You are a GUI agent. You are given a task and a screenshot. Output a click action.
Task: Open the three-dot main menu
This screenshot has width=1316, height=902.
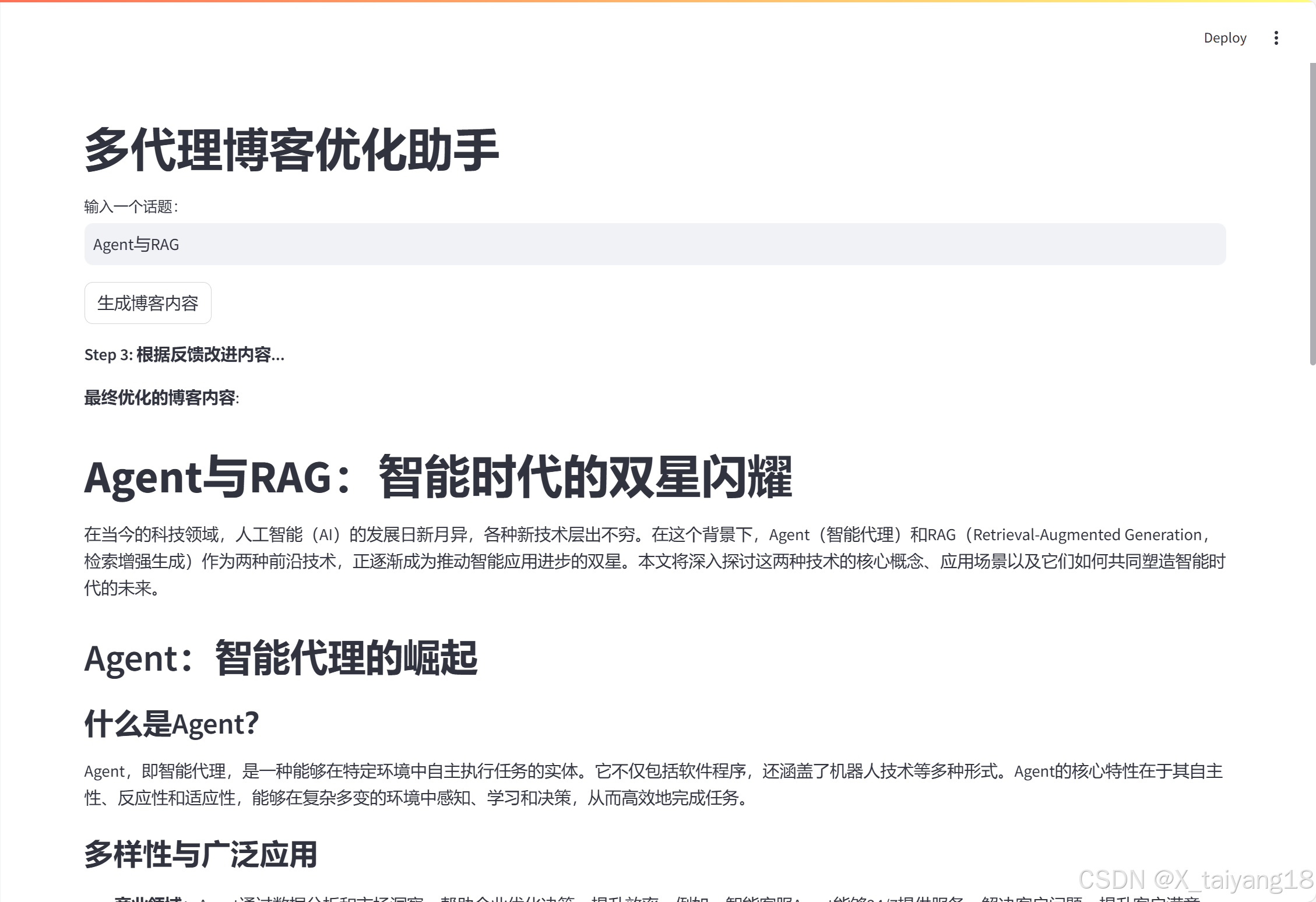coord(1276,38)
